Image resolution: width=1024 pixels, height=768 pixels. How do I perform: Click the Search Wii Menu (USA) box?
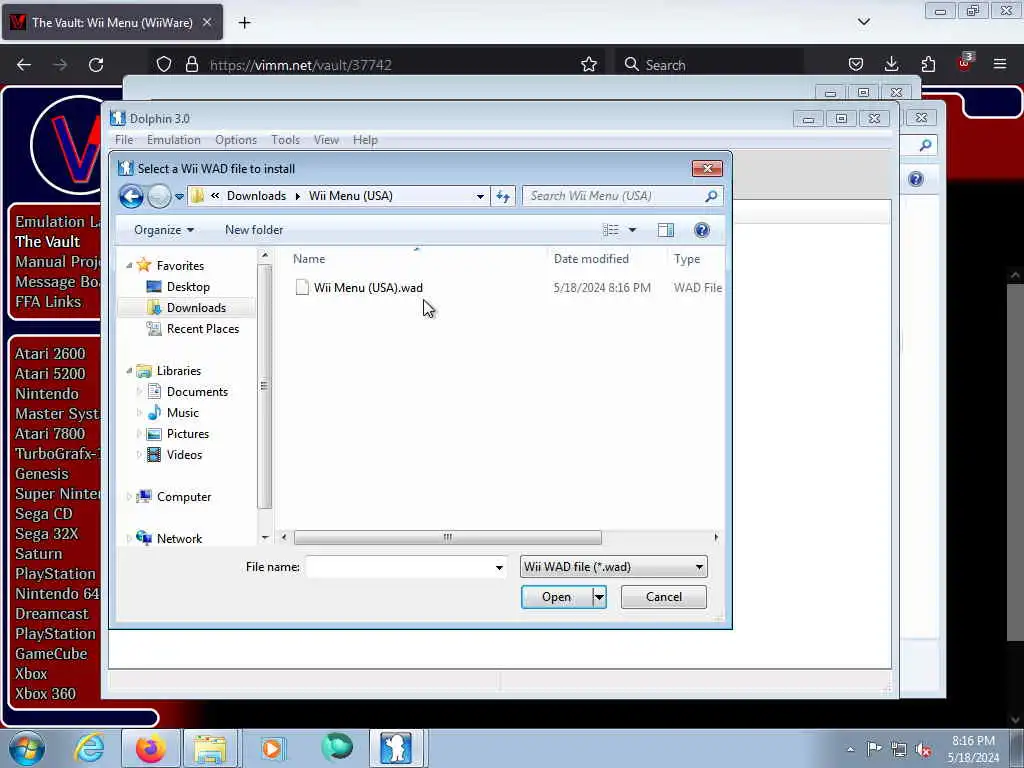[614, 196]
